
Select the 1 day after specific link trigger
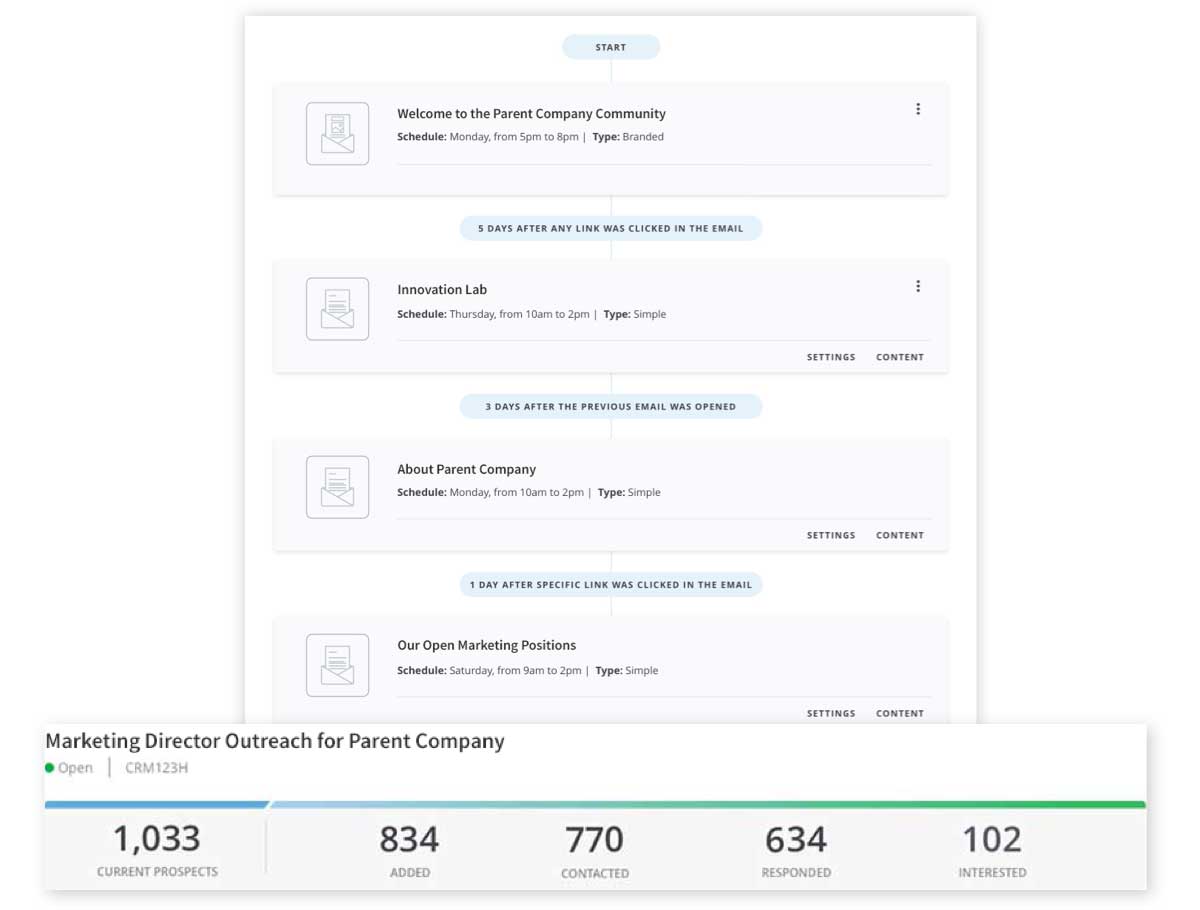click(x=610, y=585)
